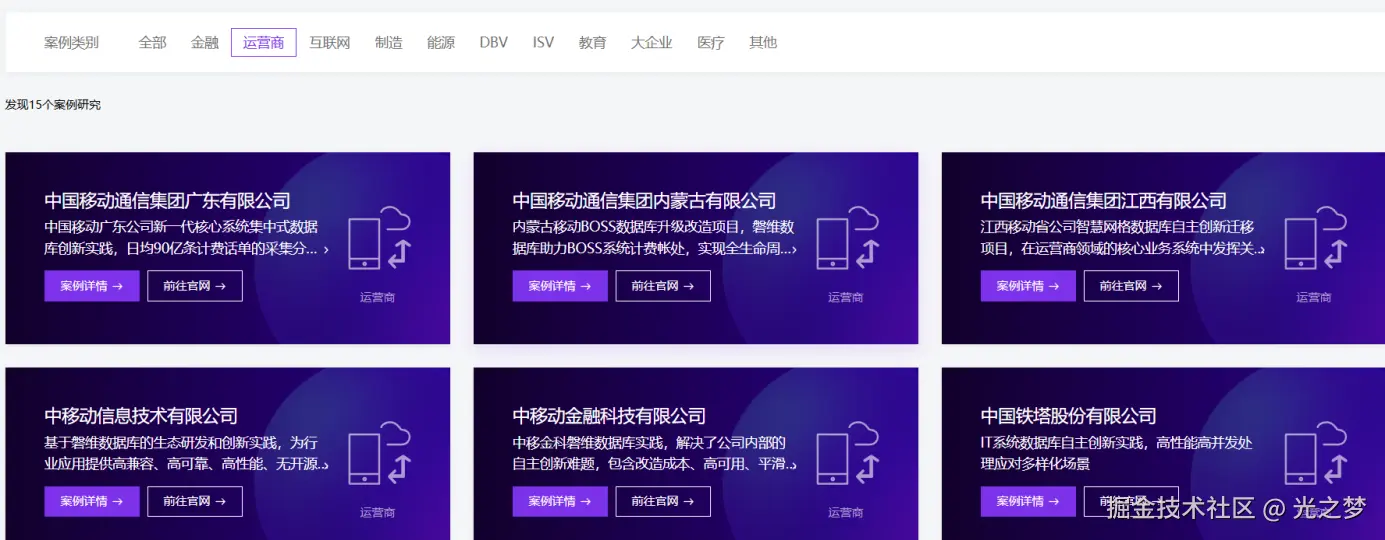Select the 运营商 category filter
The height and width of the screenshot is (540, 1385).
pos(264,43)
